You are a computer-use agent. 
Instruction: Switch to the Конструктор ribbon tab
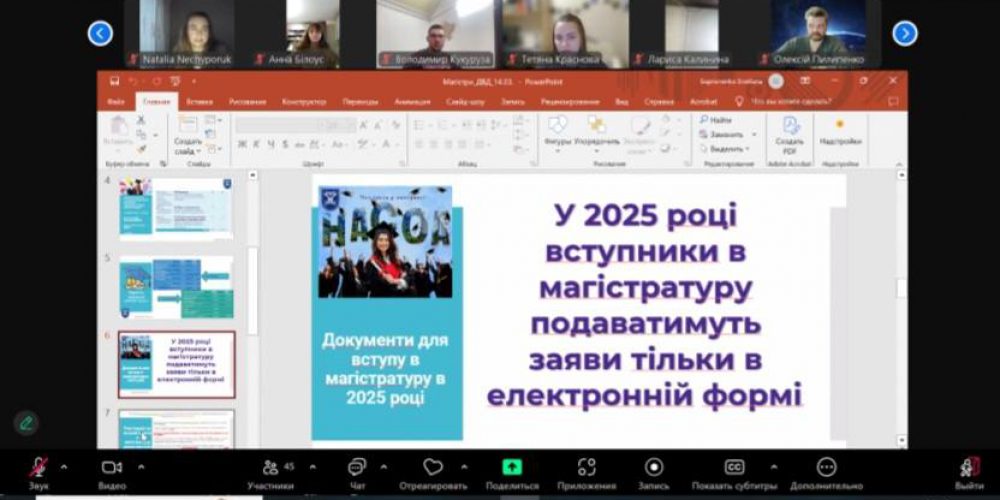[304, 102]
